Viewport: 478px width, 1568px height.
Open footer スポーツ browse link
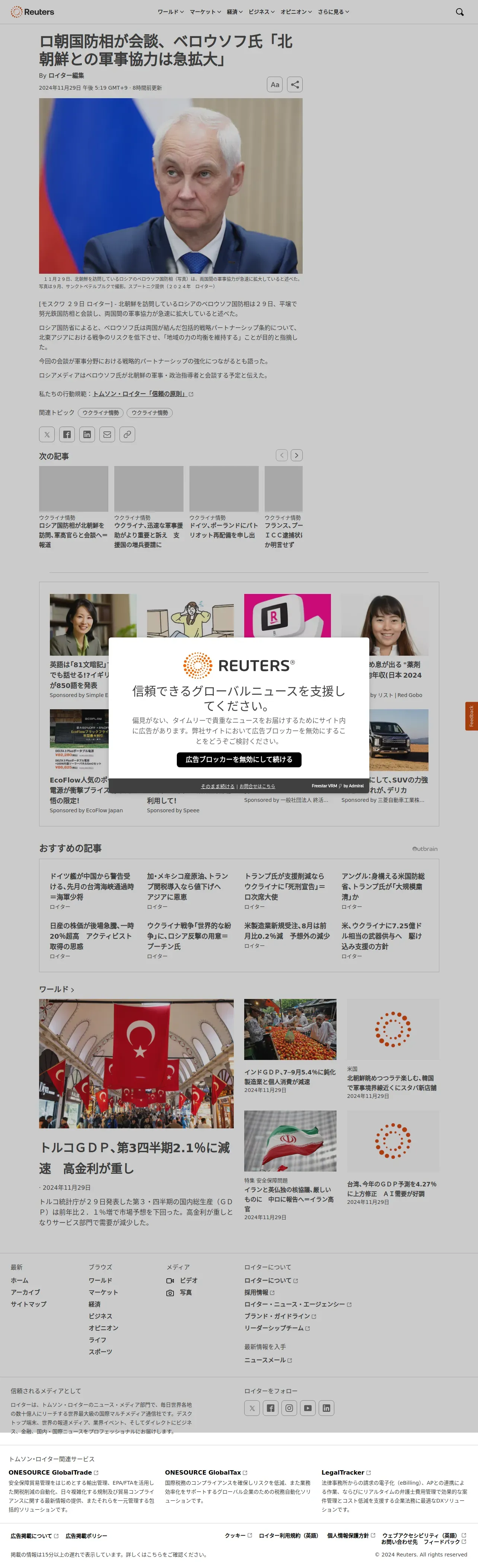click(101, 1352)
